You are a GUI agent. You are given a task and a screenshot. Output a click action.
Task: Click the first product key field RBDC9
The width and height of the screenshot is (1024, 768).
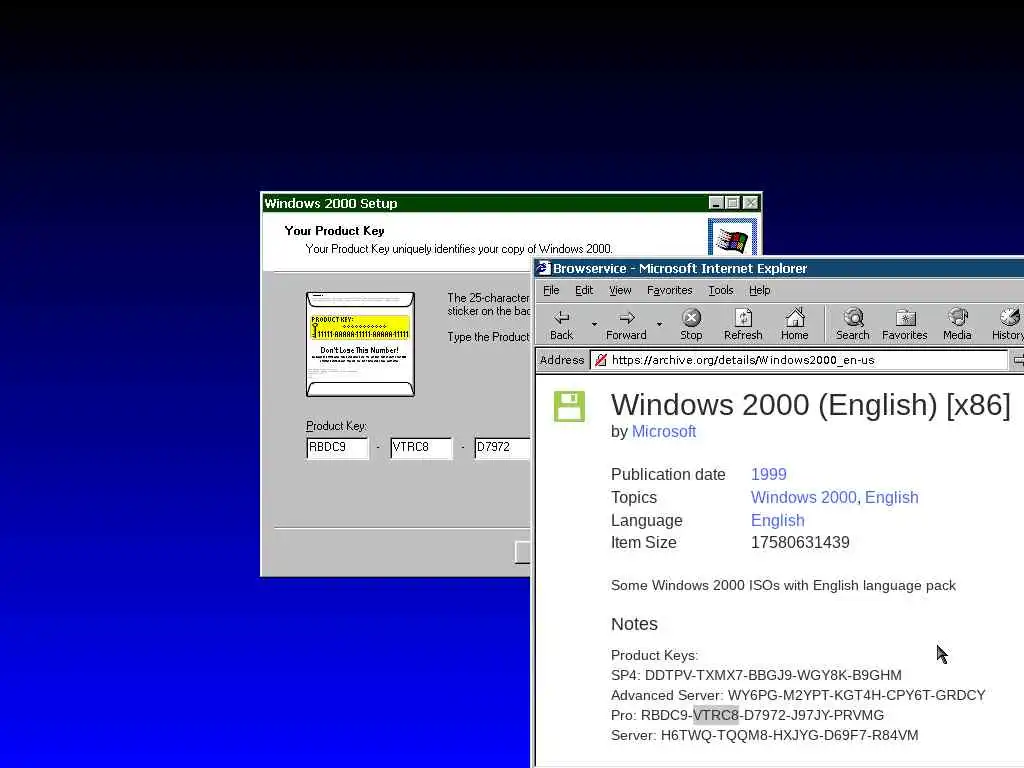pyautogui.click(x=337, y=447)
